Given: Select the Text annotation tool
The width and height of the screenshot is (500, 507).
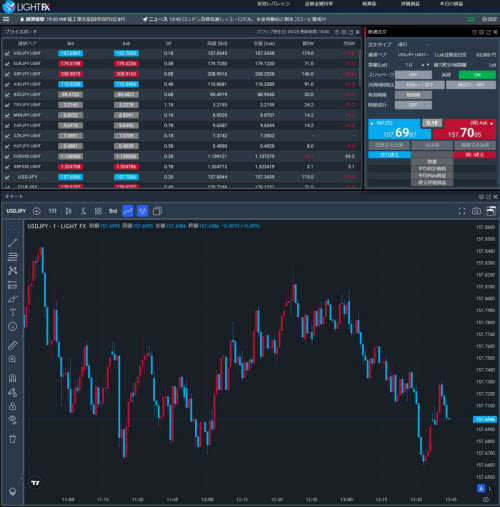Looking at the screenshot, I should (x=13, y=313).
